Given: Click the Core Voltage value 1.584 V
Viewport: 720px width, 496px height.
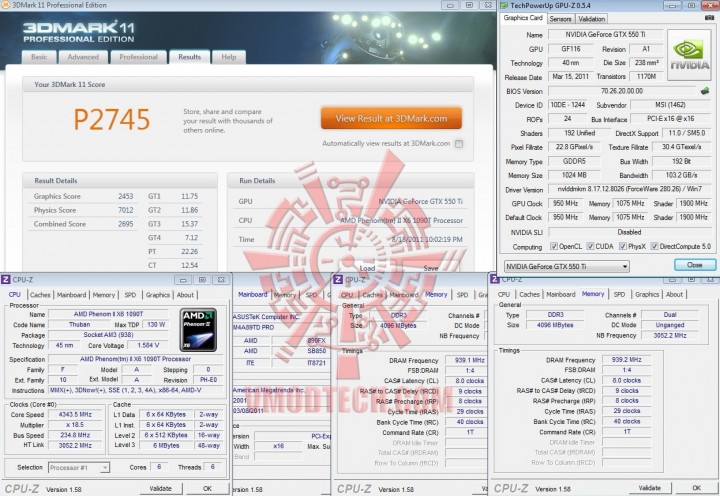Looking at the screenshot, I should click(148, 345).
